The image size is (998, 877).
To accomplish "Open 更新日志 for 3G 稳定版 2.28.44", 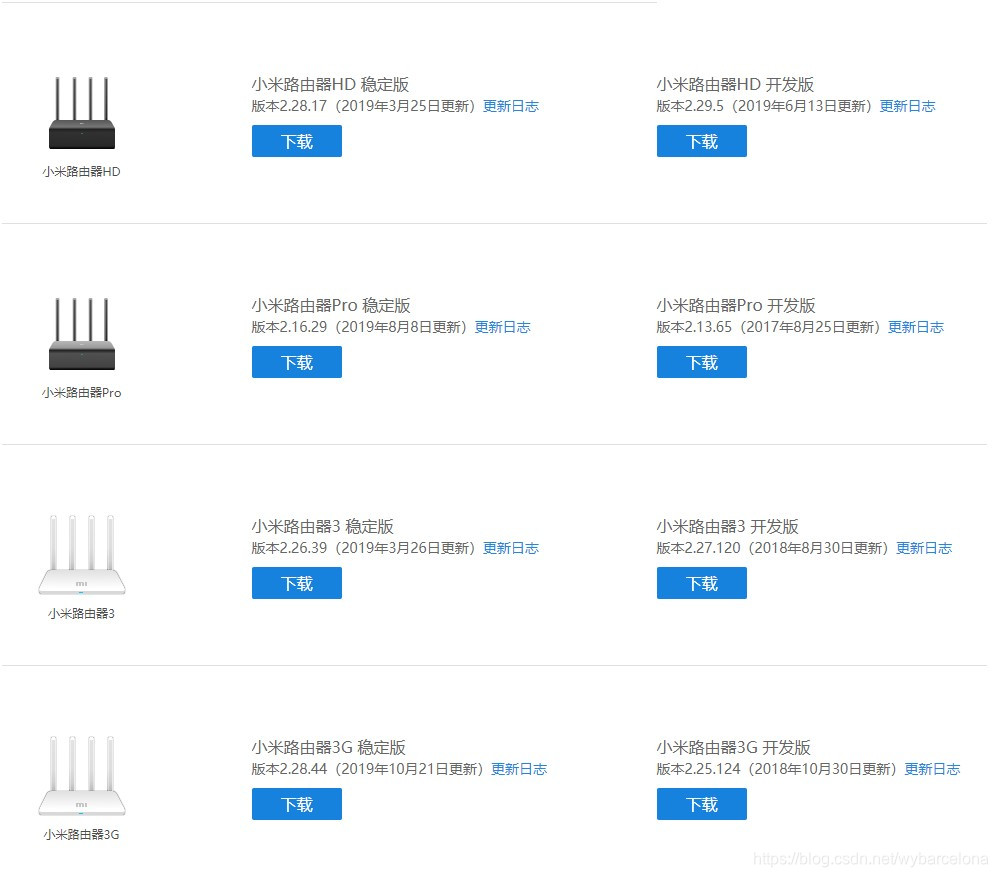I will coord(519,769).
